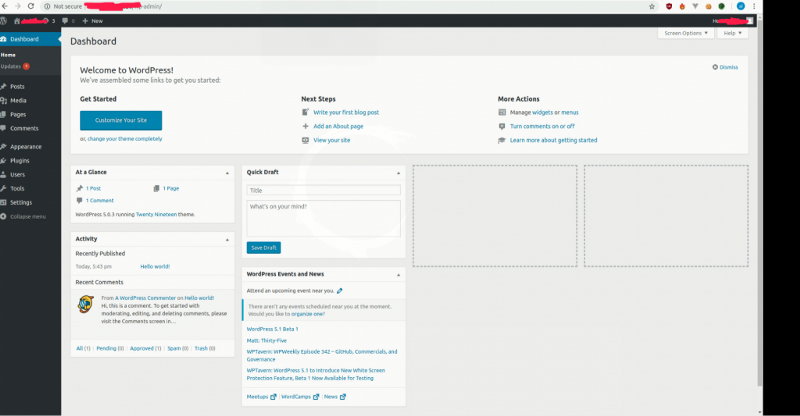Click View your site link
Screen dimensions: 800x416
[x=332, y=140]
